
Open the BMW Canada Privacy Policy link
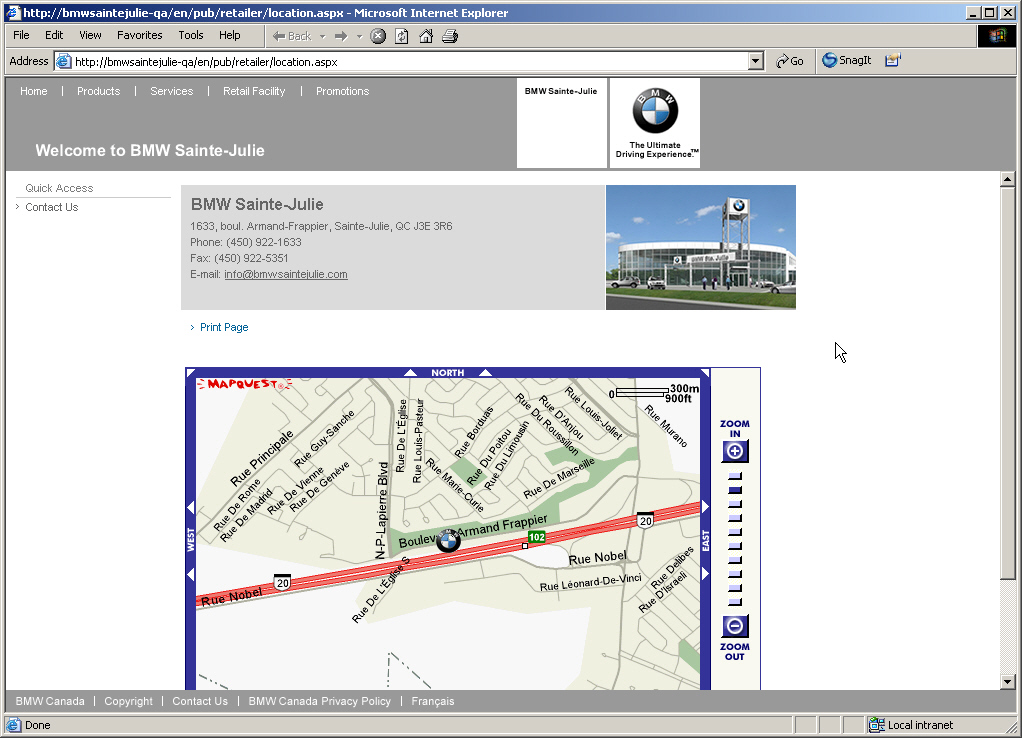pos(319,701)
